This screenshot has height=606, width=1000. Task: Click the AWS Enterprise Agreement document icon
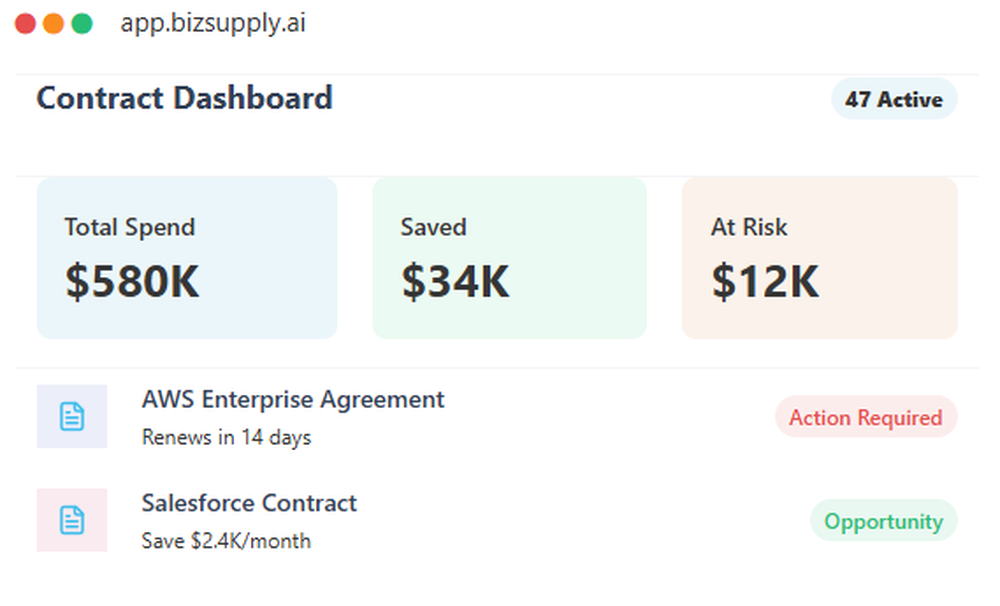(71, 416)
